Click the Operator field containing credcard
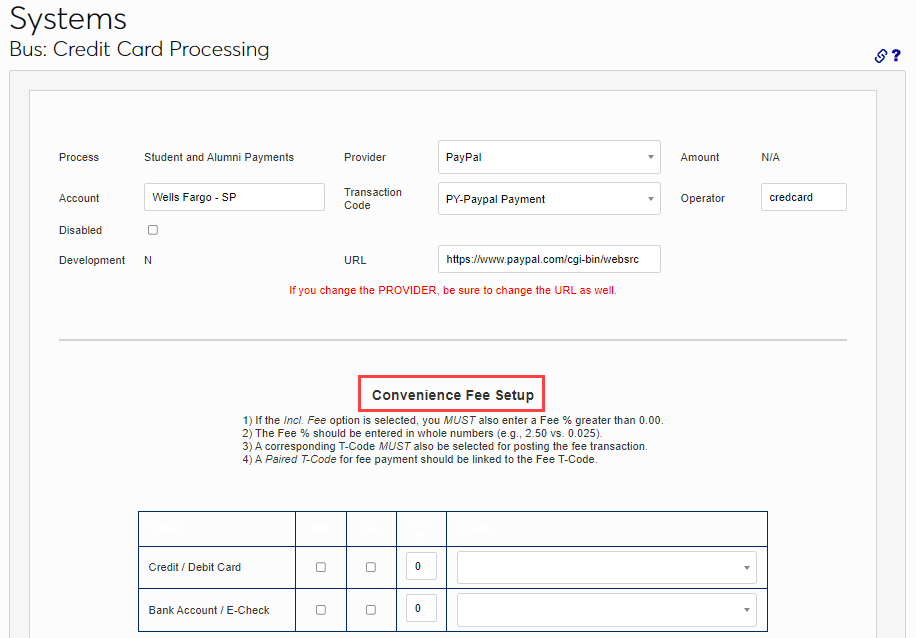 pos(803,198)
